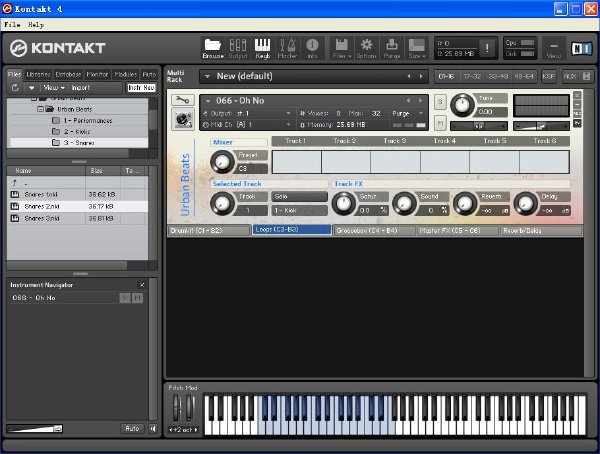Solo the 066 - Oh No instrument
Image resolution: width=600 pixels, height=454 pixels.
[x=440, y=101]
